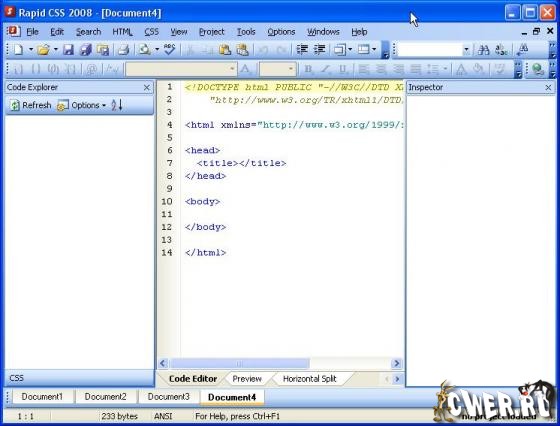Open the dropdown arrow beside the Preview icon

point(157,50)
